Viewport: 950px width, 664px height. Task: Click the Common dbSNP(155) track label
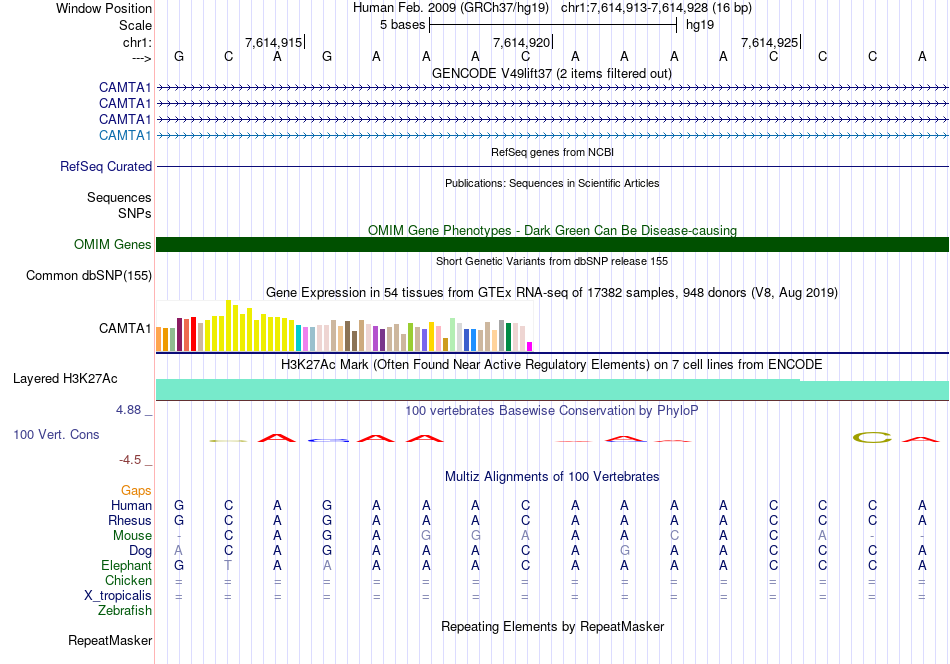(89, 276)
